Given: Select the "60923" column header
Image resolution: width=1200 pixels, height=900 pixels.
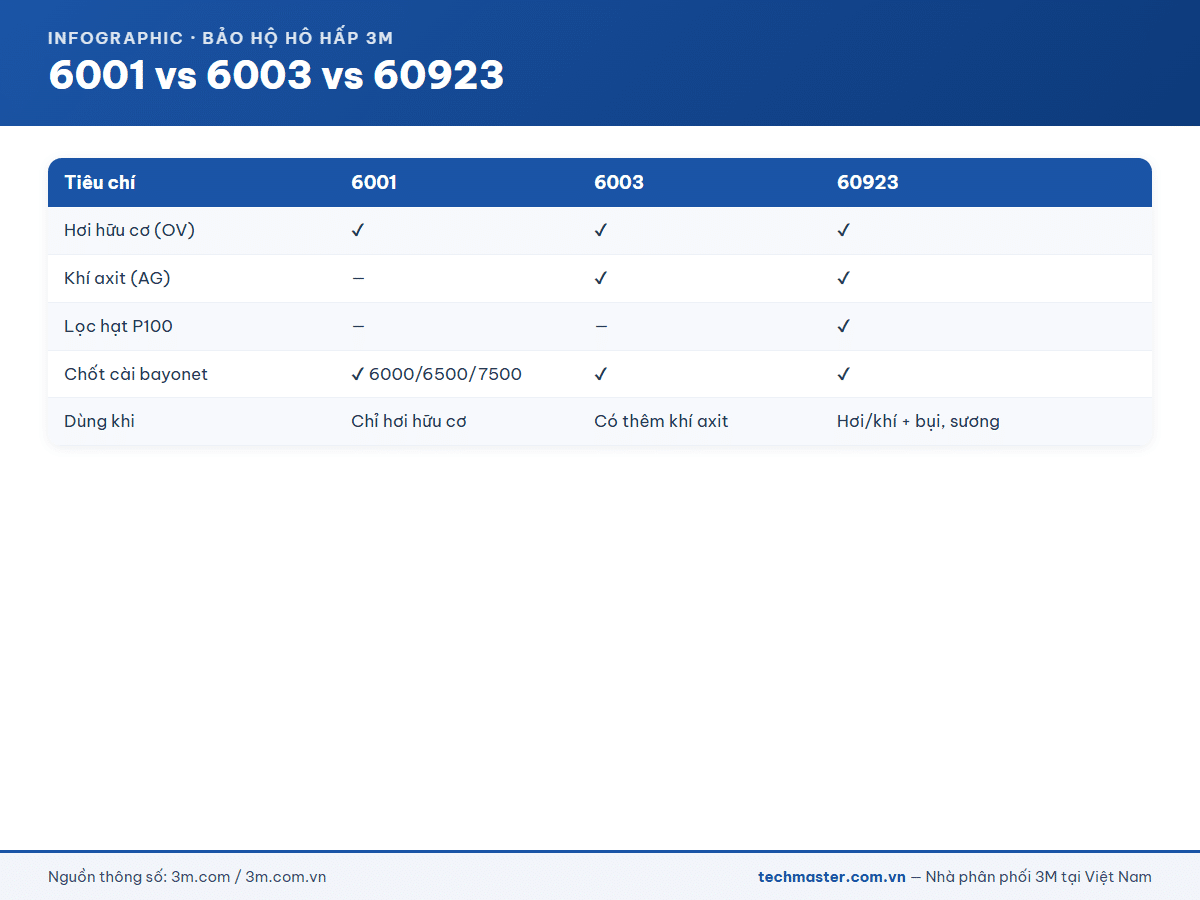Looking at the screenshot, I should coord(868,183).
